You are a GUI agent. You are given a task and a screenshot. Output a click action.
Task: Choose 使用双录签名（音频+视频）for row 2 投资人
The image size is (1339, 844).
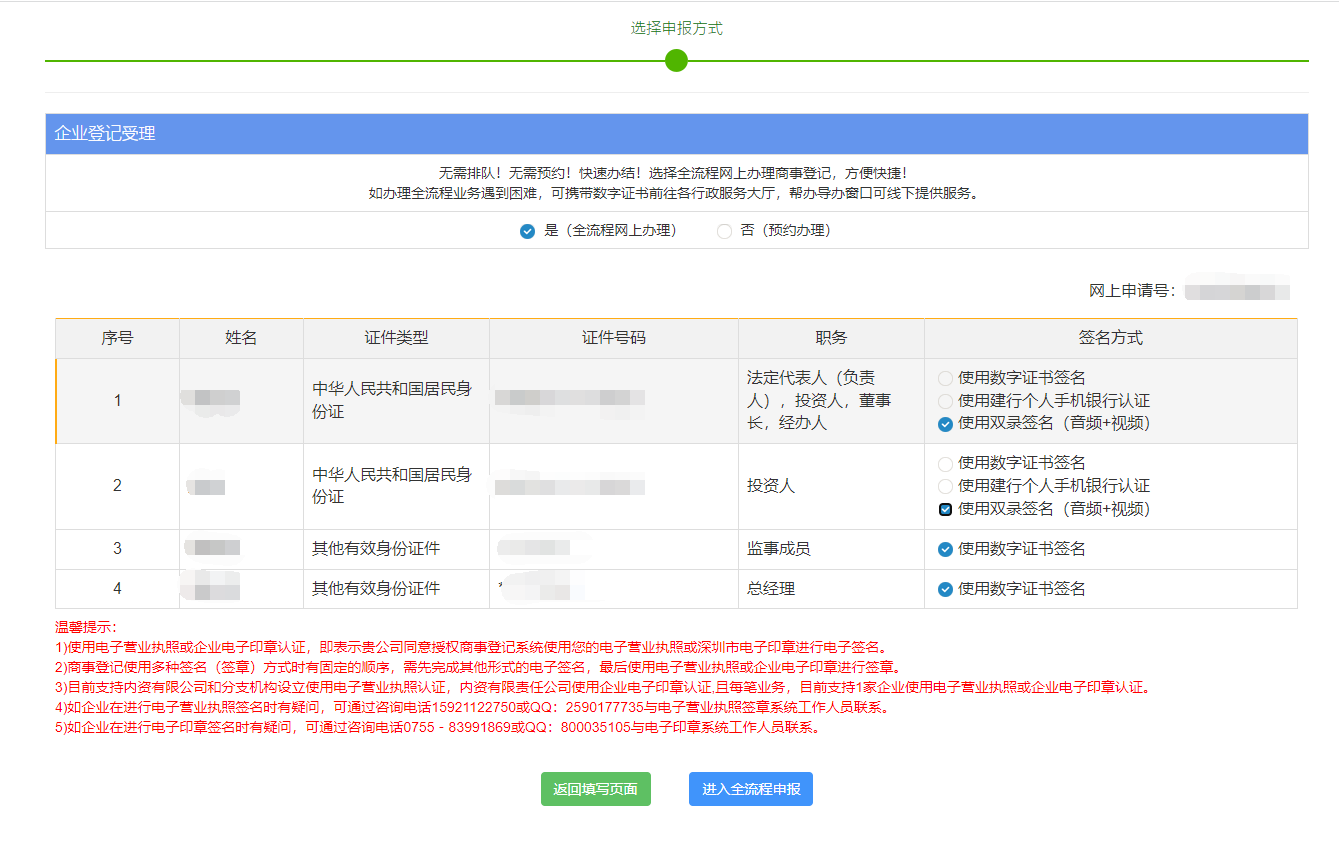(x=945, y=509)
